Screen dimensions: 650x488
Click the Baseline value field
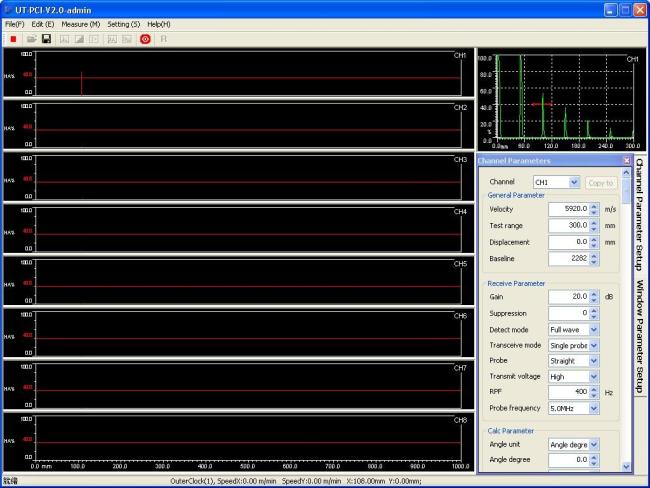pyautogui.click(x=567, y=259)
